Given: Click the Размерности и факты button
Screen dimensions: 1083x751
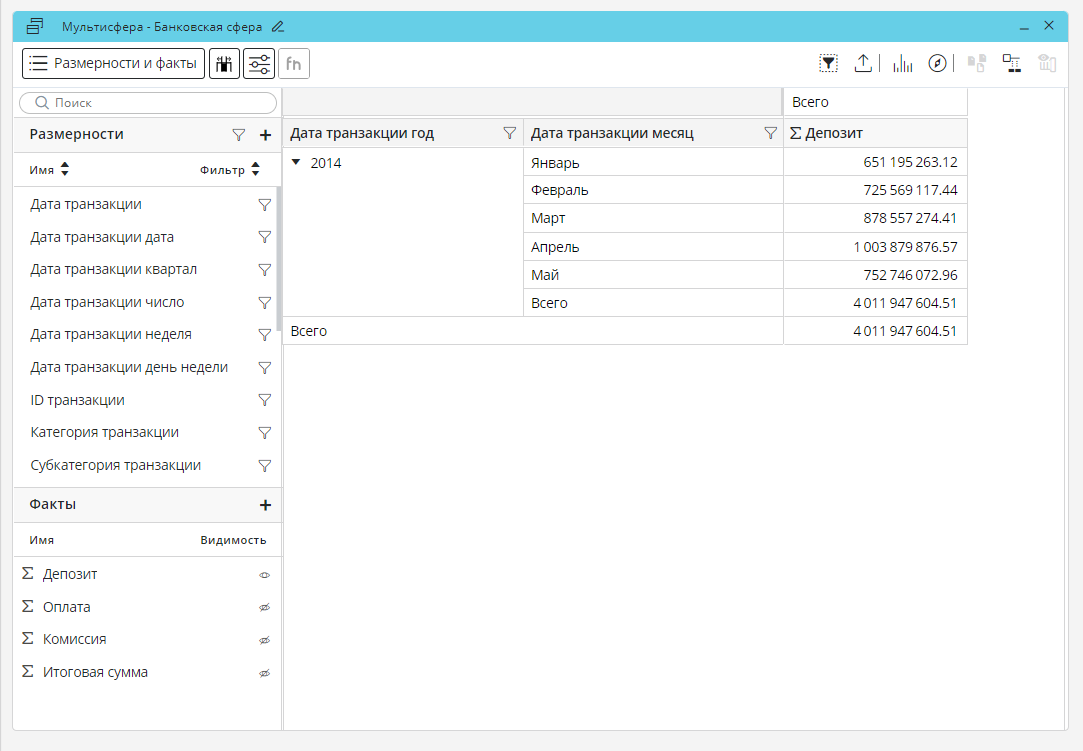Looking at the screenshot, I should [113, 64].
